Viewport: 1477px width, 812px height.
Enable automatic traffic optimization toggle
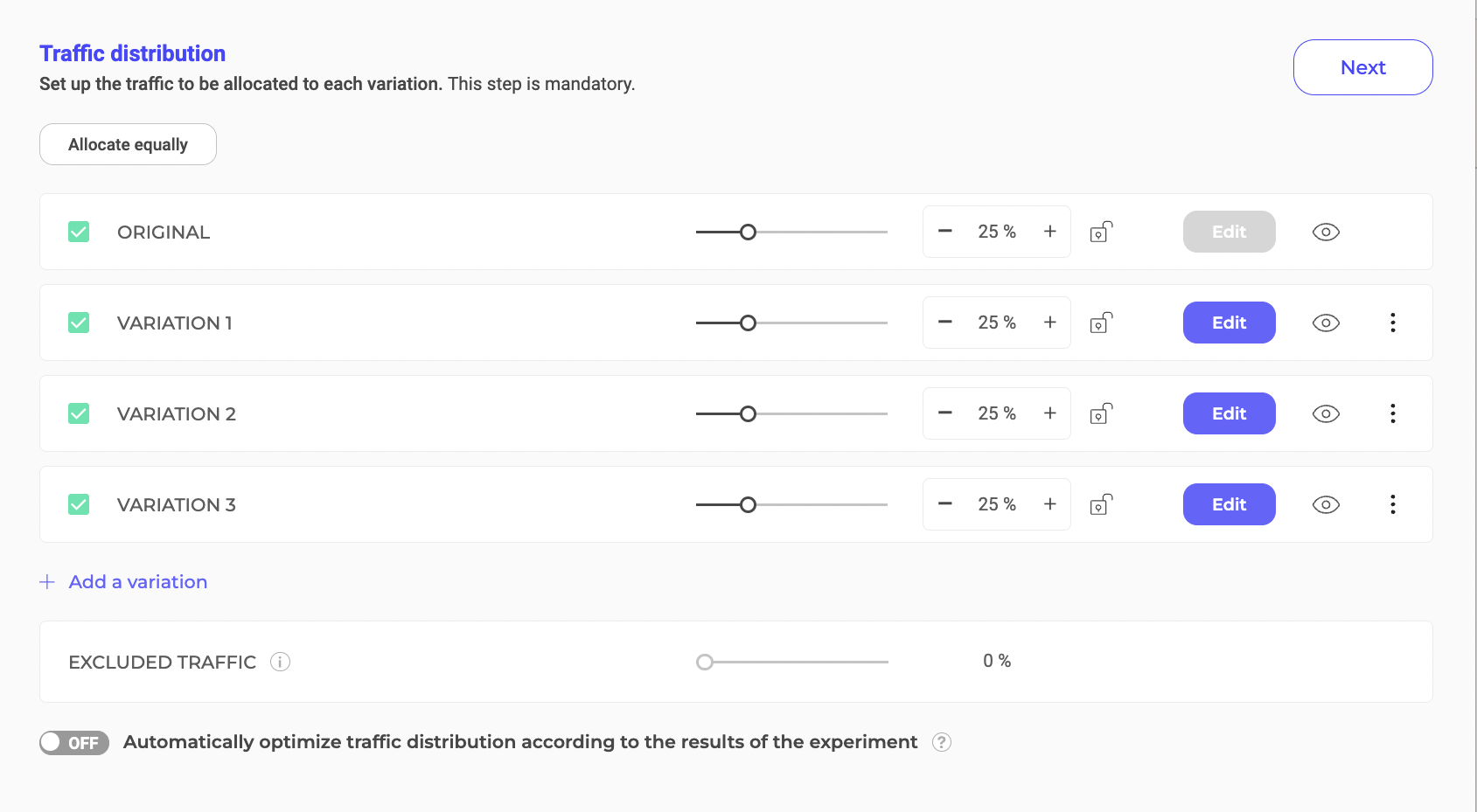click(74, 742)
